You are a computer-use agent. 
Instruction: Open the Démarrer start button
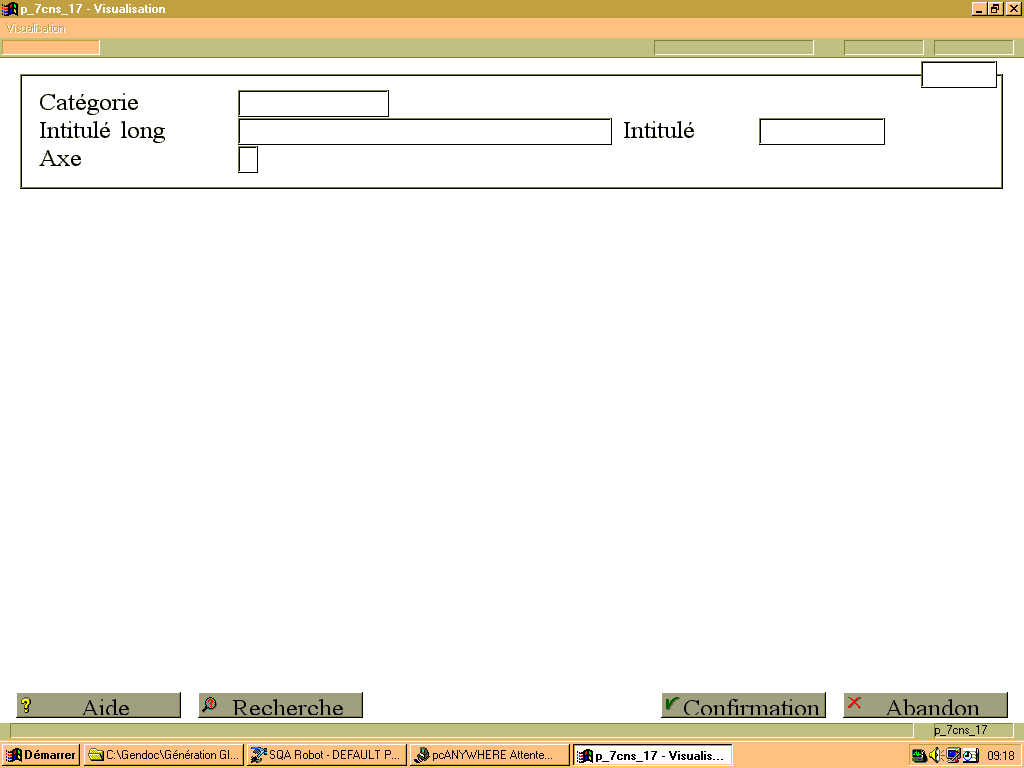pyautogui.click(x=41, y=755)
